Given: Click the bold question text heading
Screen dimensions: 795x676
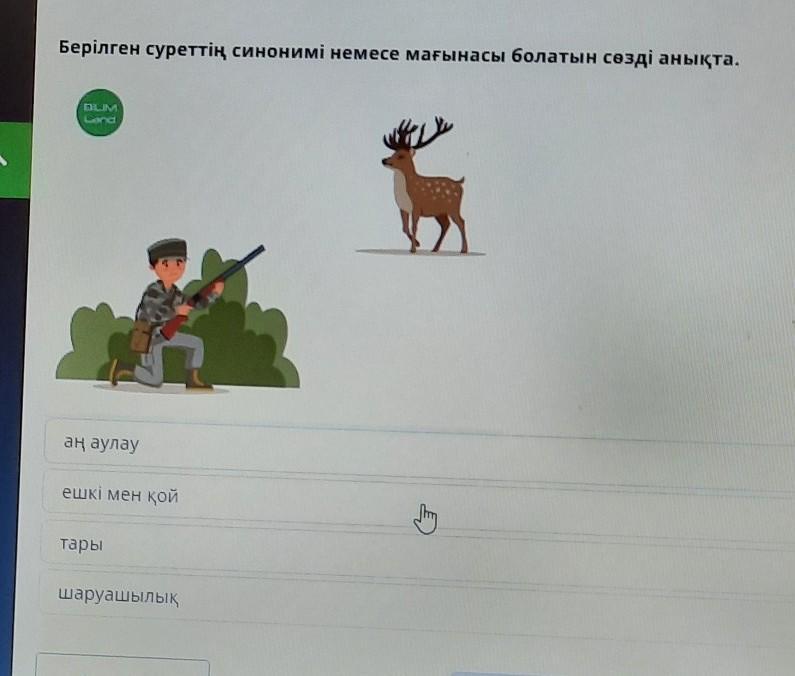Looking at the screenshot, I should pos(399,53).
